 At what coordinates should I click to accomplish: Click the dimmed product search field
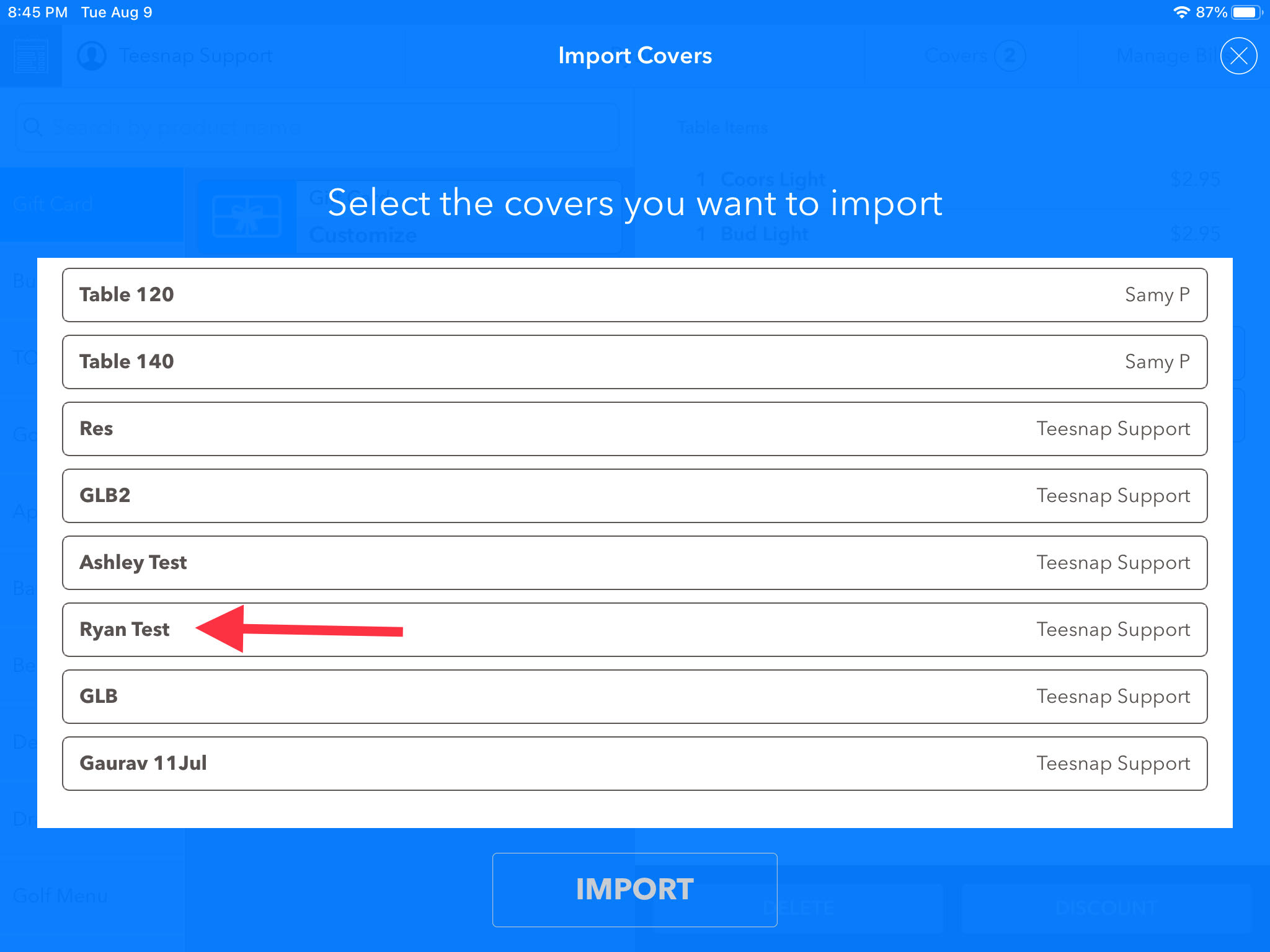pyautogui.click(x=317, y=128)
